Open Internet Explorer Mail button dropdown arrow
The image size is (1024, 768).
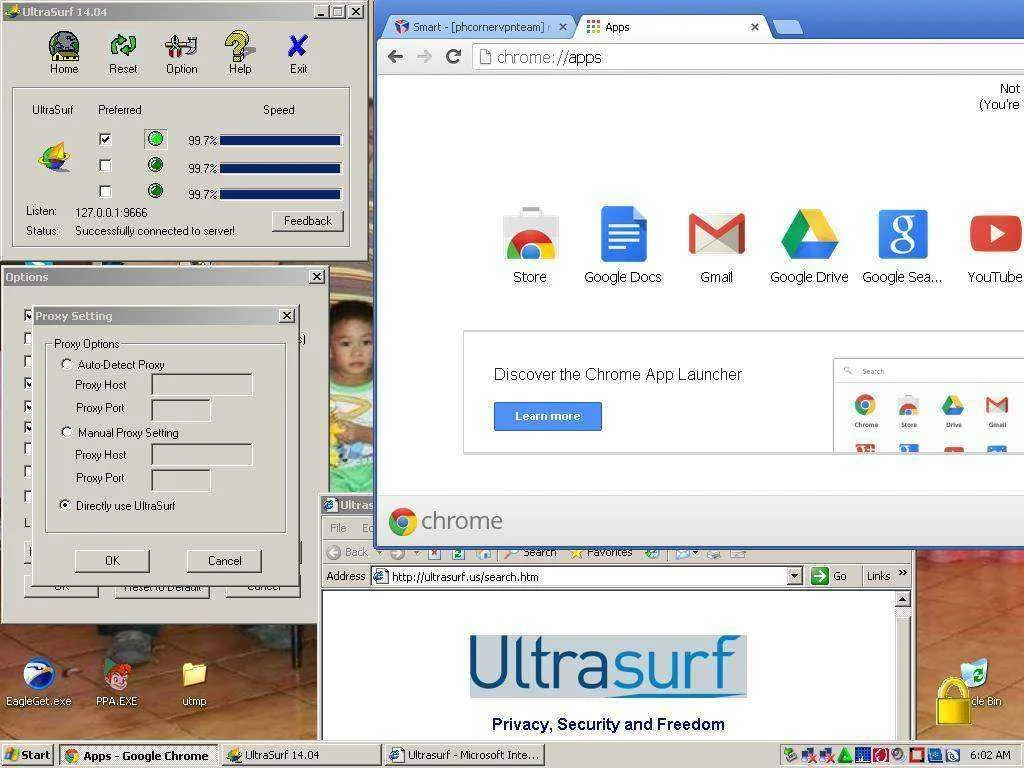[696, 553]
